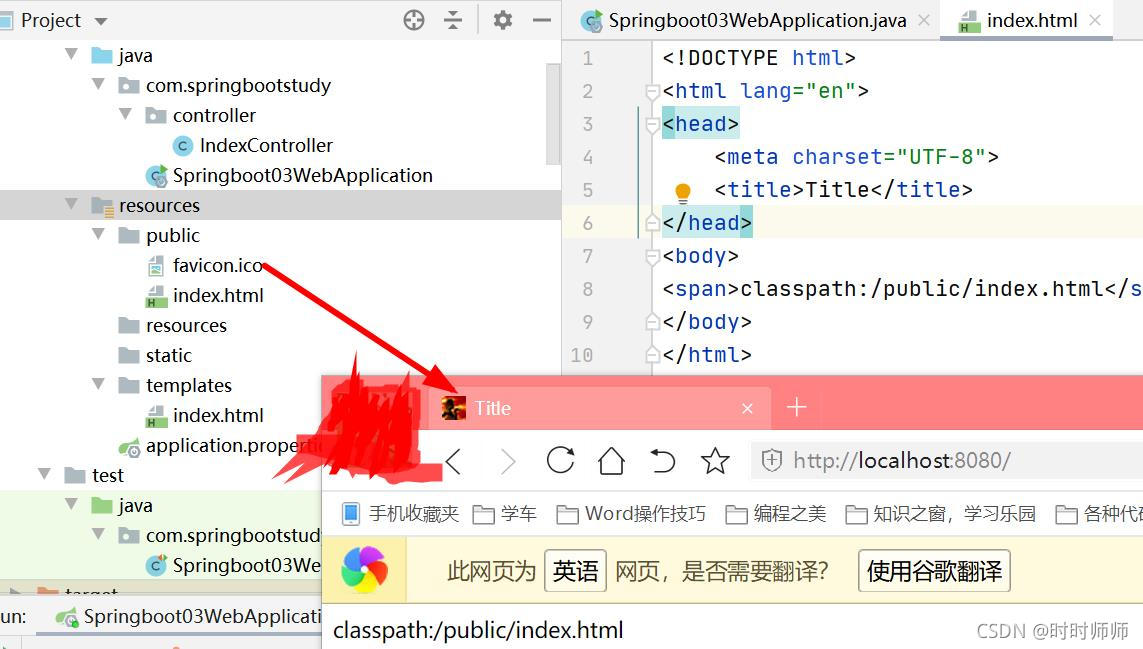
Task: Collapse the templates folder
Action: (98, 384)
